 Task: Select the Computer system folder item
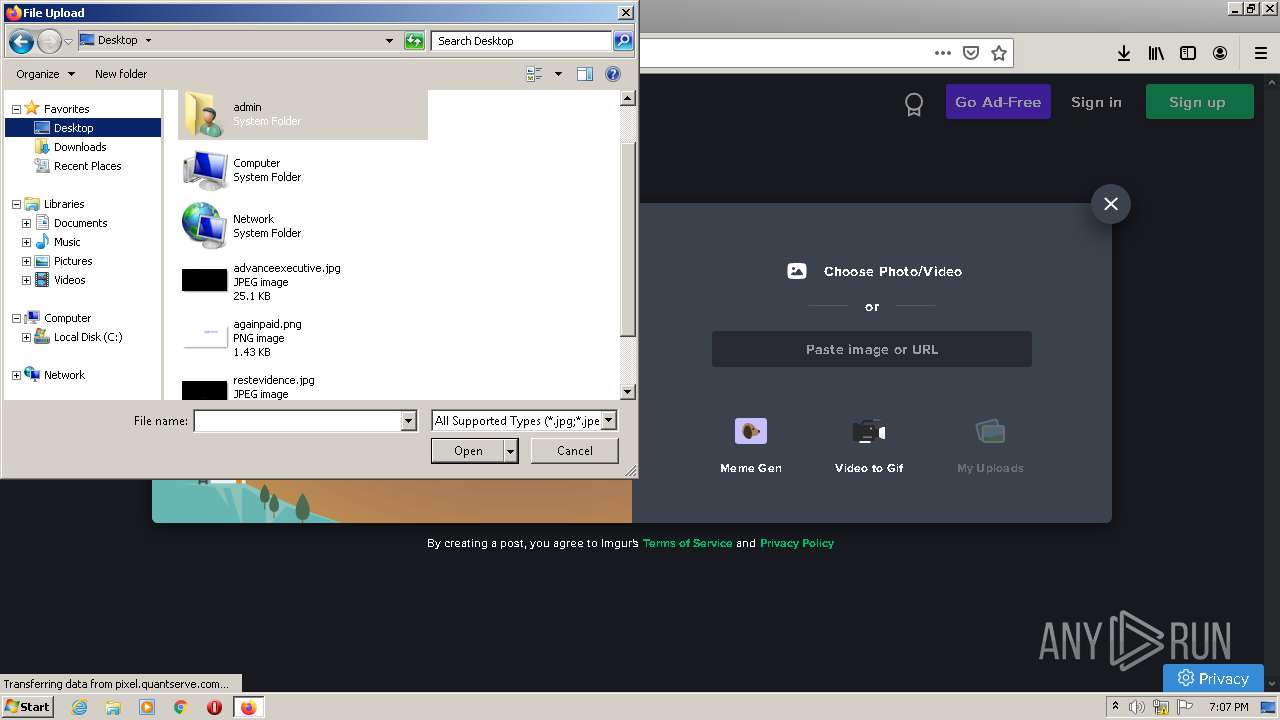pos(303,170)
